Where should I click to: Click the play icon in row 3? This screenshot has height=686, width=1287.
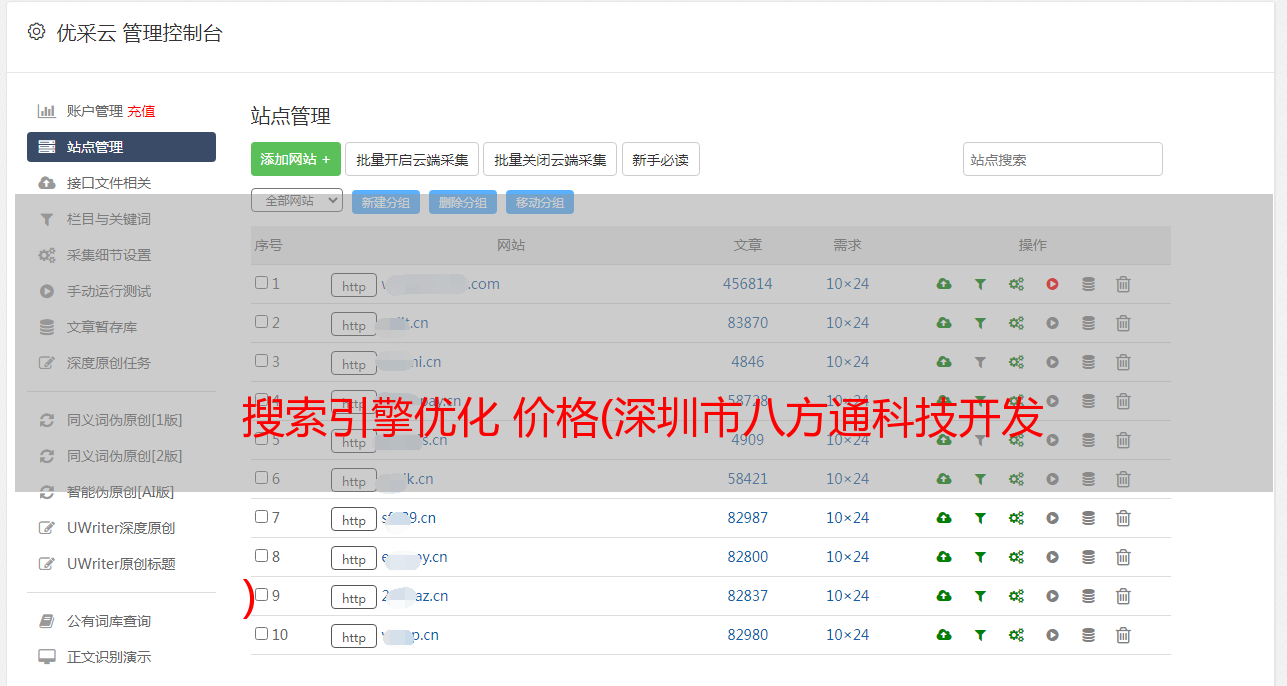pos(1052,362)
